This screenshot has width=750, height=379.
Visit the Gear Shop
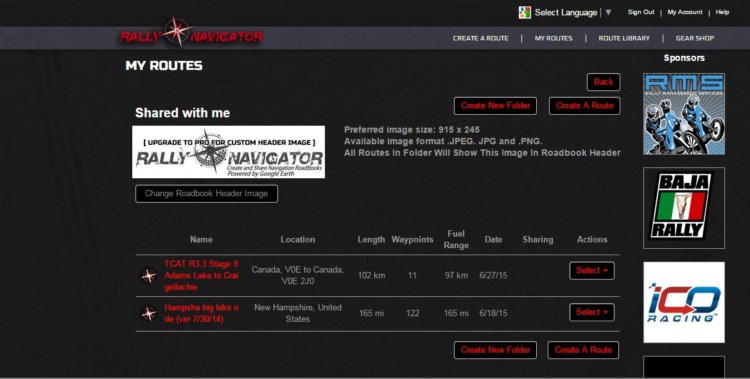[695, 38]
